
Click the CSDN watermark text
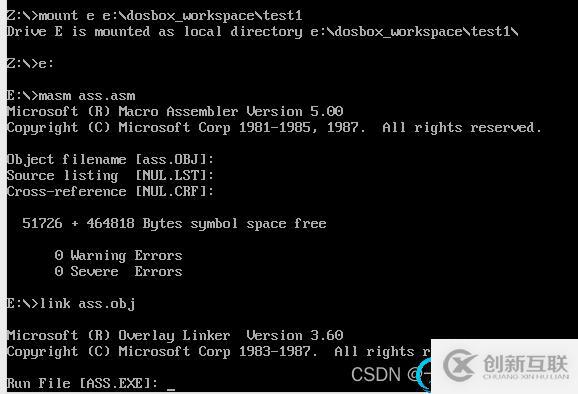376,375
